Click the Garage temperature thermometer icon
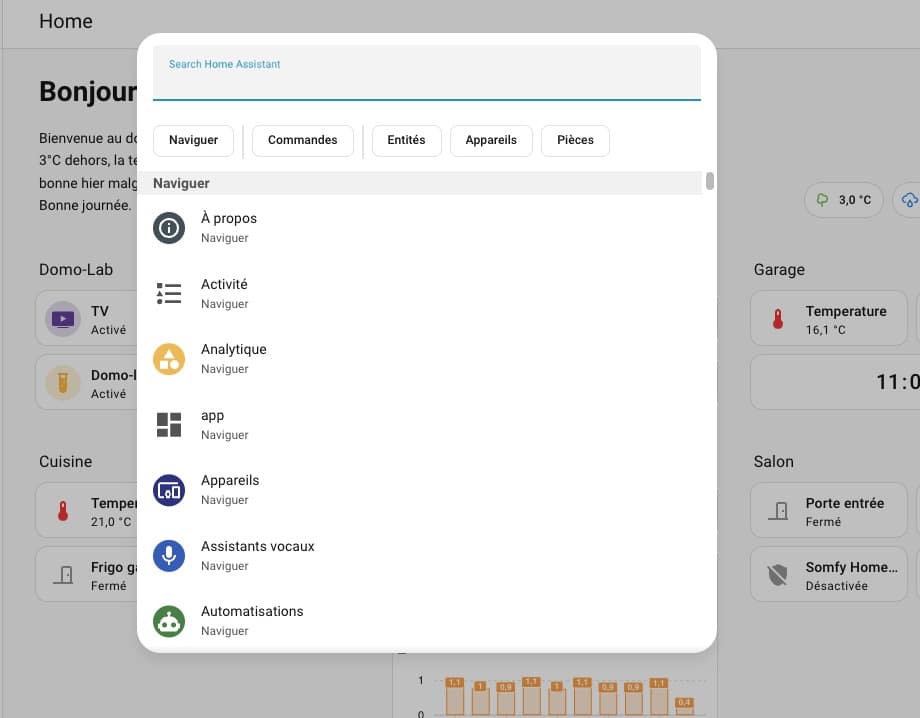The width and height of the screenshot is (920, 718). pyautogui.click(x=777, y=320)
